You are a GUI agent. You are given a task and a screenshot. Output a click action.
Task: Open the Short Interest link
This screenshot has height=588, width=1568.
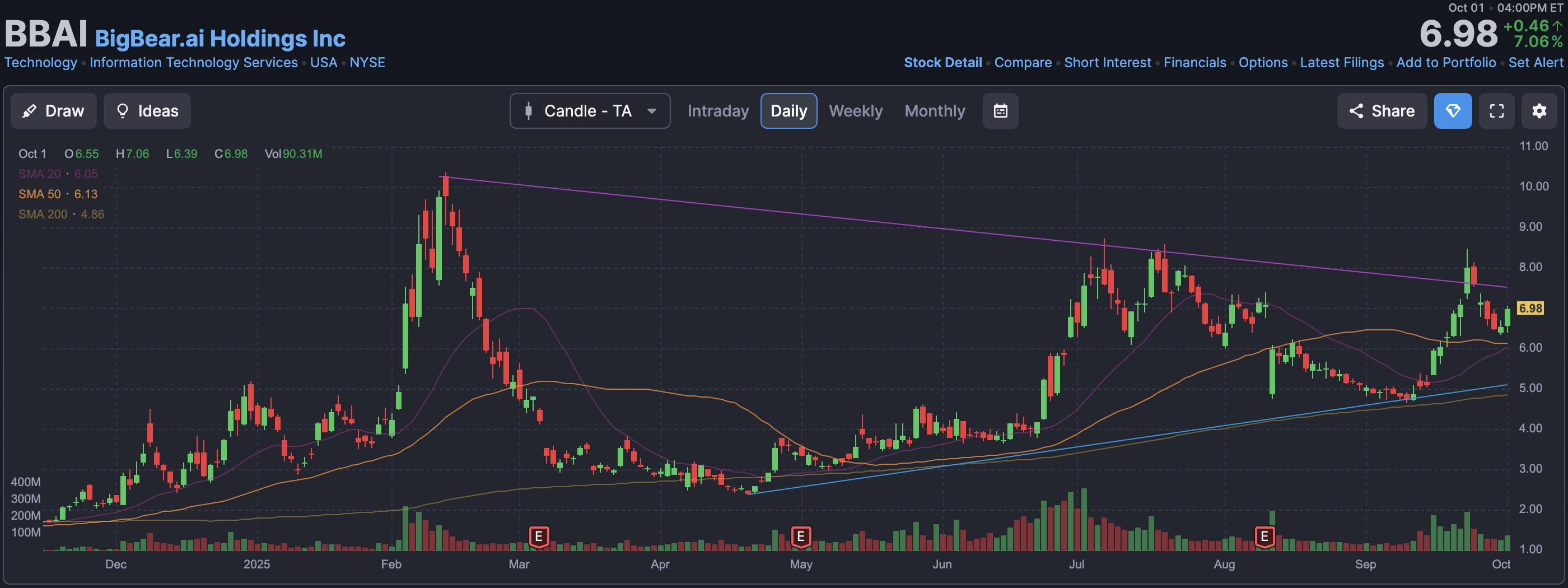1107,63
